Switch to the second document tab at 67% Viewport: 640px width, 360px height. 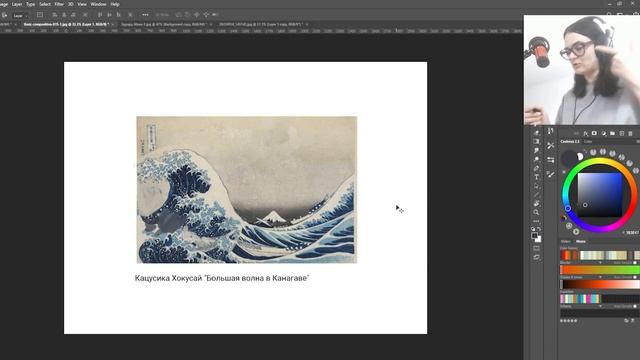click(163, 24)
